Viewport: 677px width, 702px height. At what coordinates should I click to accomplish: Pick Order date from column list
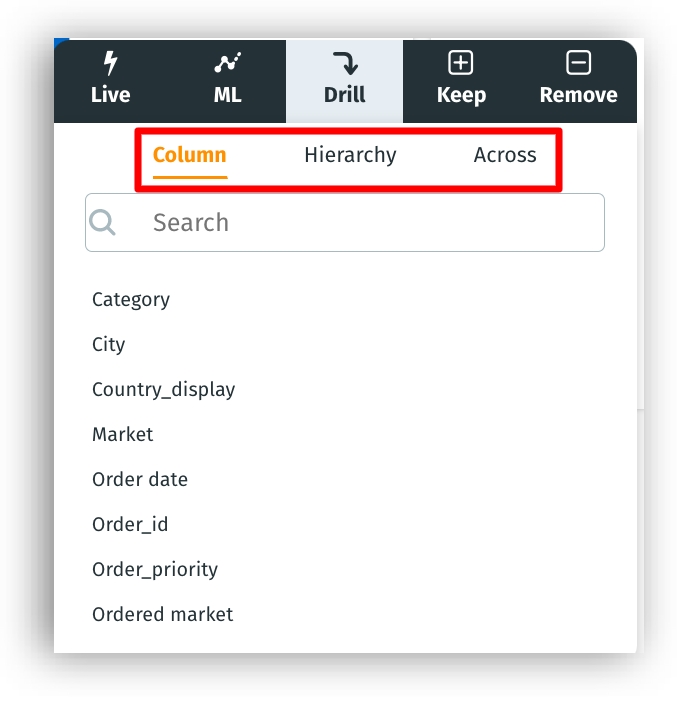[140, 479]
